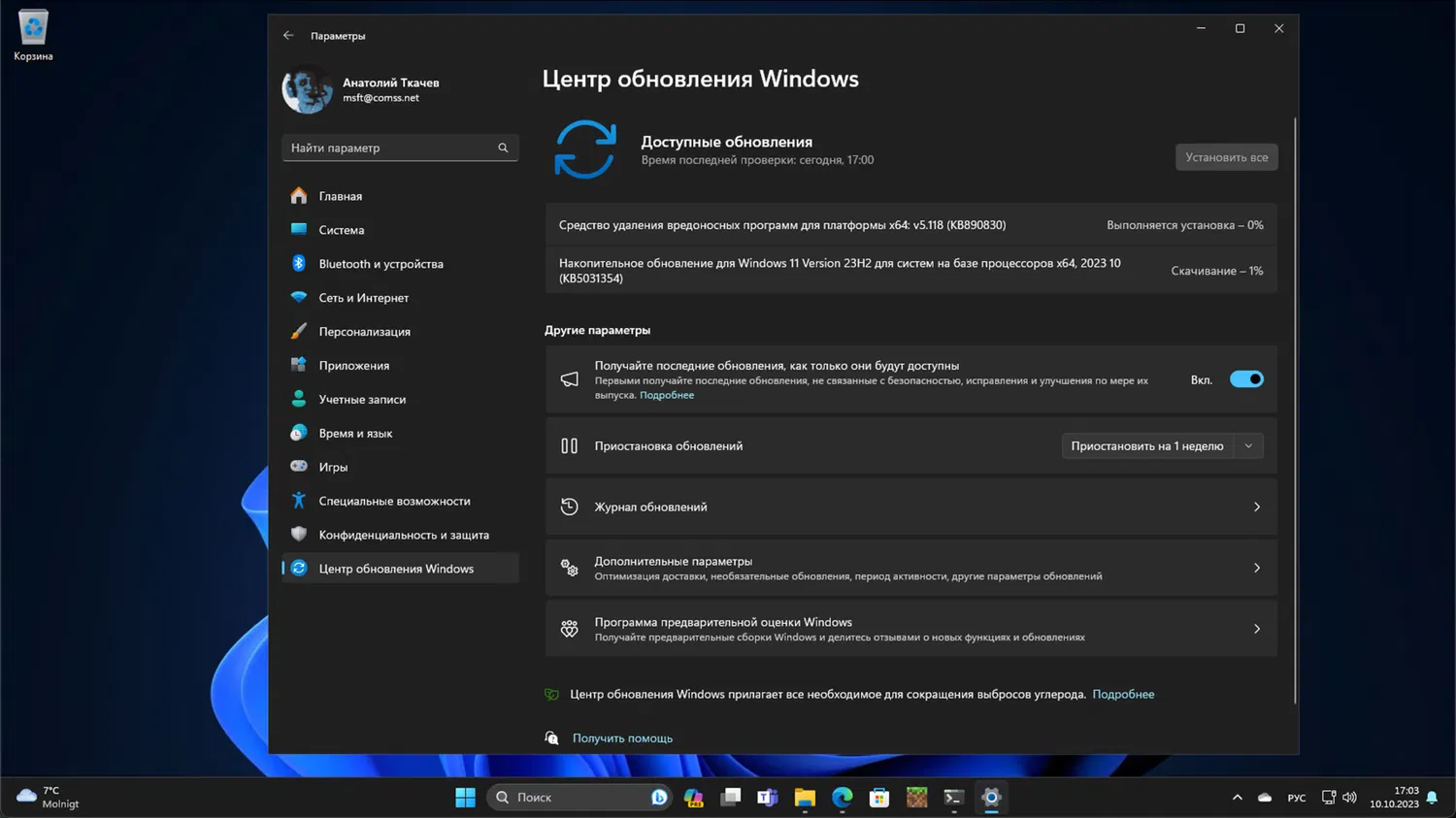Click Подробнее link about carbon emissions
The width and height of the screenshot is (1456, 818).
(1123, 694)
